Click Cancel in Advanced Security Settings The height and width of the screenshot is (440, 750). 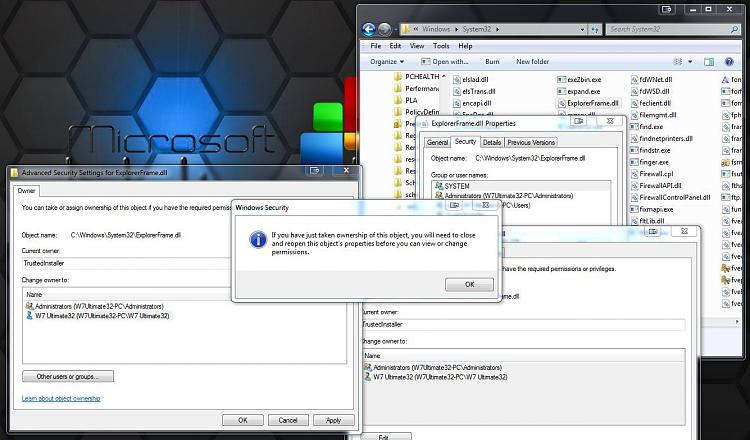[x=288, y=420]
